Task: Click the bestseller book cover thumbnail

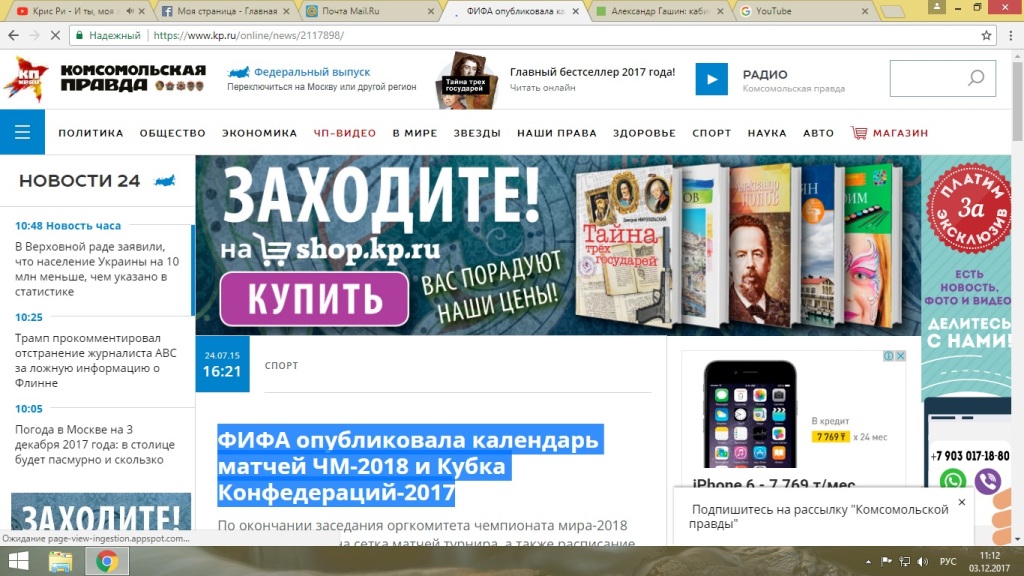Action: click(464, 80)
